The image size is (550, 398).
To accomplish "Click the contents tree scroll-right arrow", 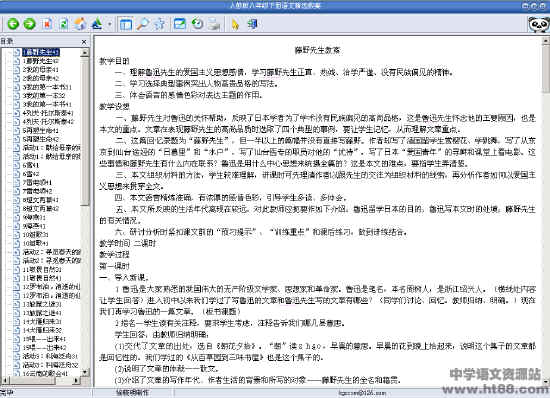I will pos(76,380).
